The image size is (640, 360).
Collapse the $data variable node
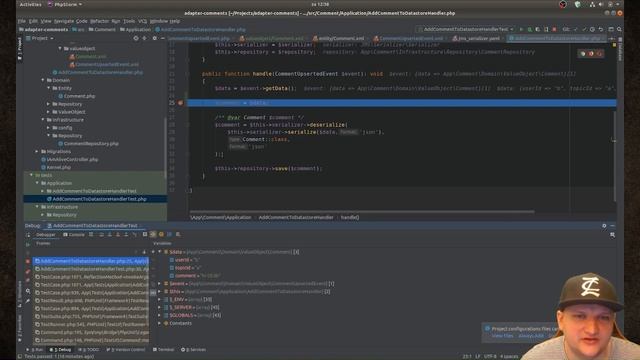click(x=160, y=252)
